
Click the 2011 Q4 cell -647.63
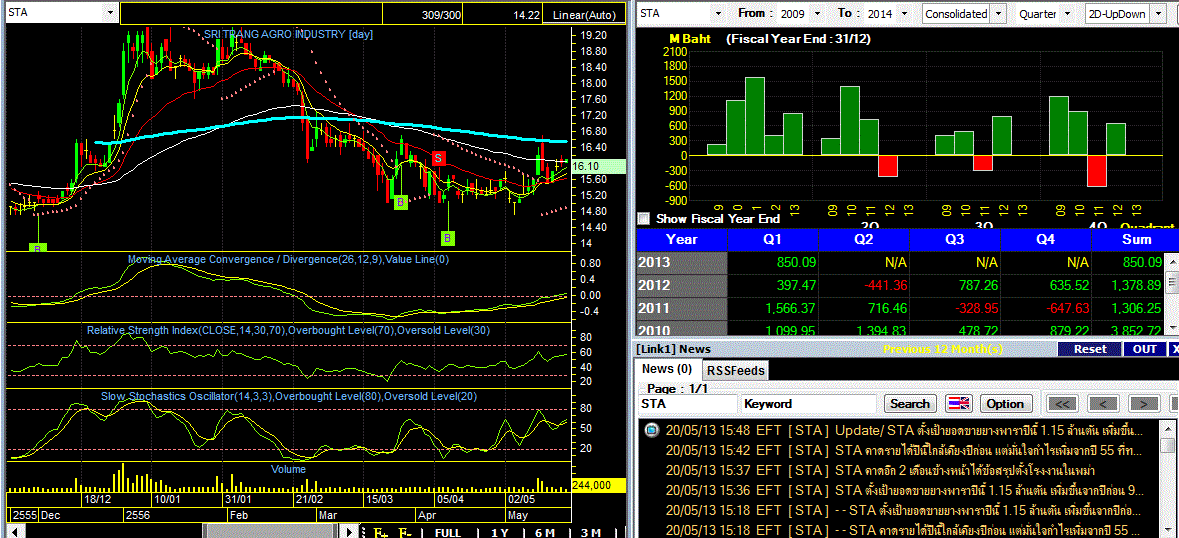1046,308
